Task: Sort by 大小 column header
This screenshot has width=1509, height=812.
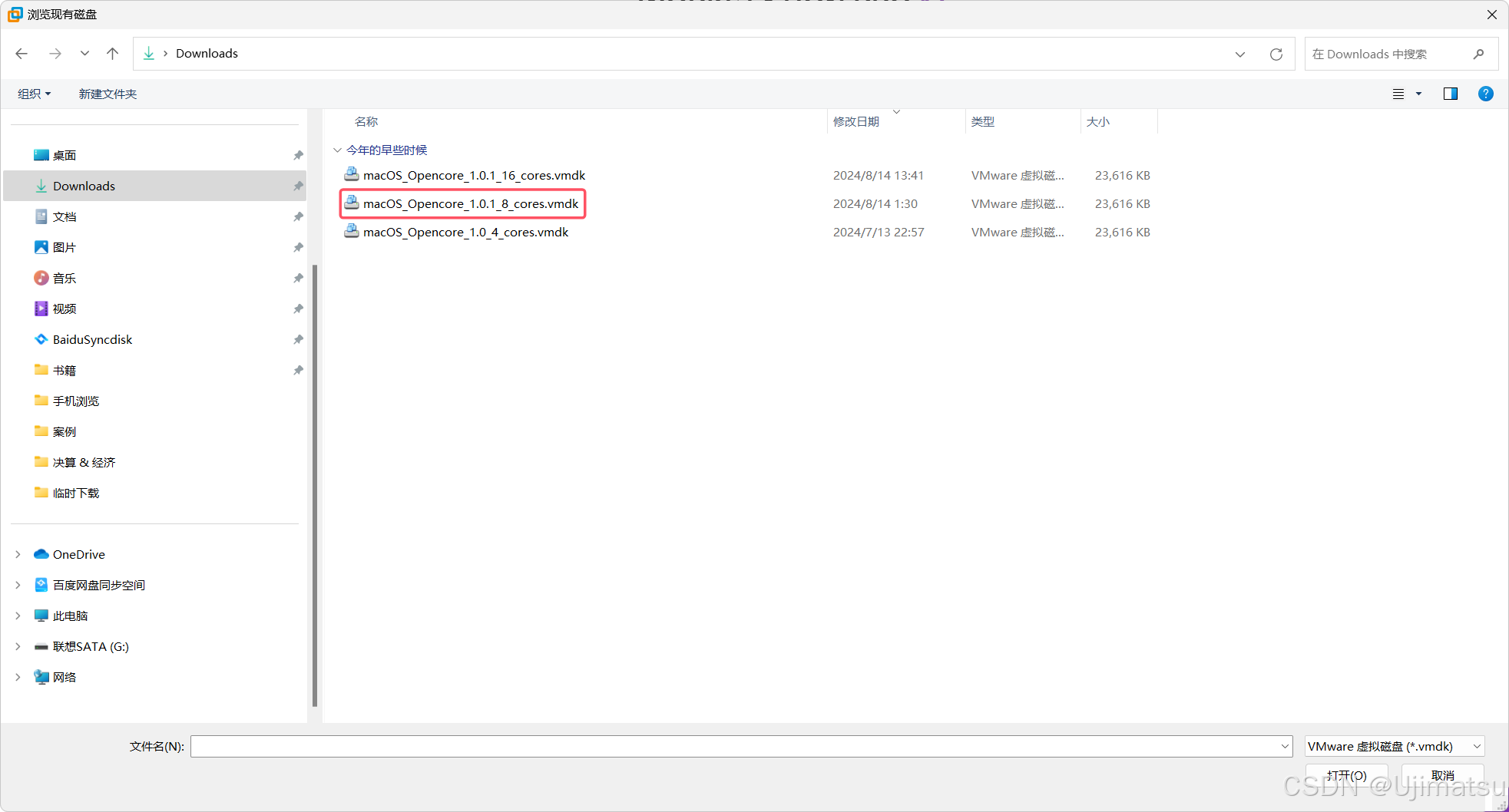Action: 1098,121
